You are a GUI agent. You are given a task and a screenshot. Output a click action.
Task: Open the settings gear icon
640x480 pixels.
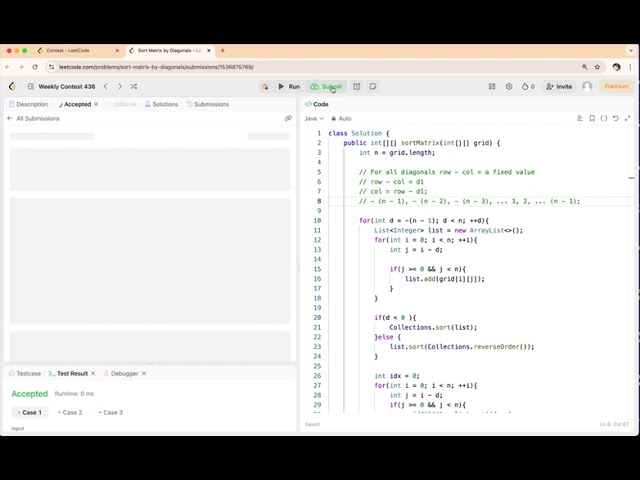[509, 87]
